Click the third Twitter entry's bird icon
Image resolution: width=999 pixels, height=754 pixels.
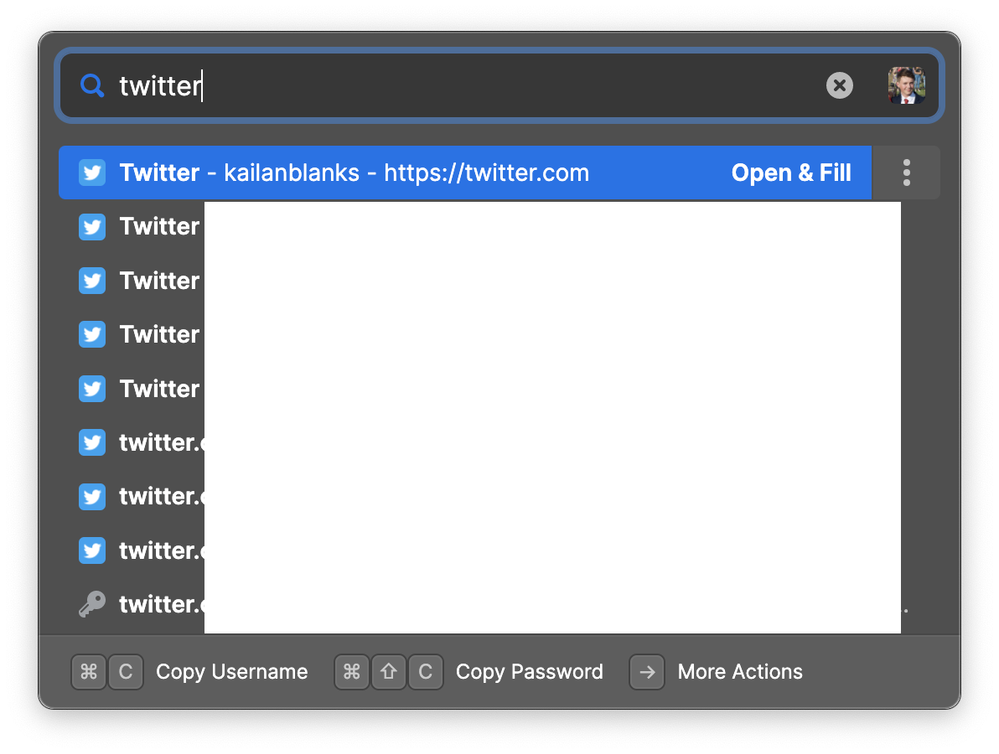[92, 280]
